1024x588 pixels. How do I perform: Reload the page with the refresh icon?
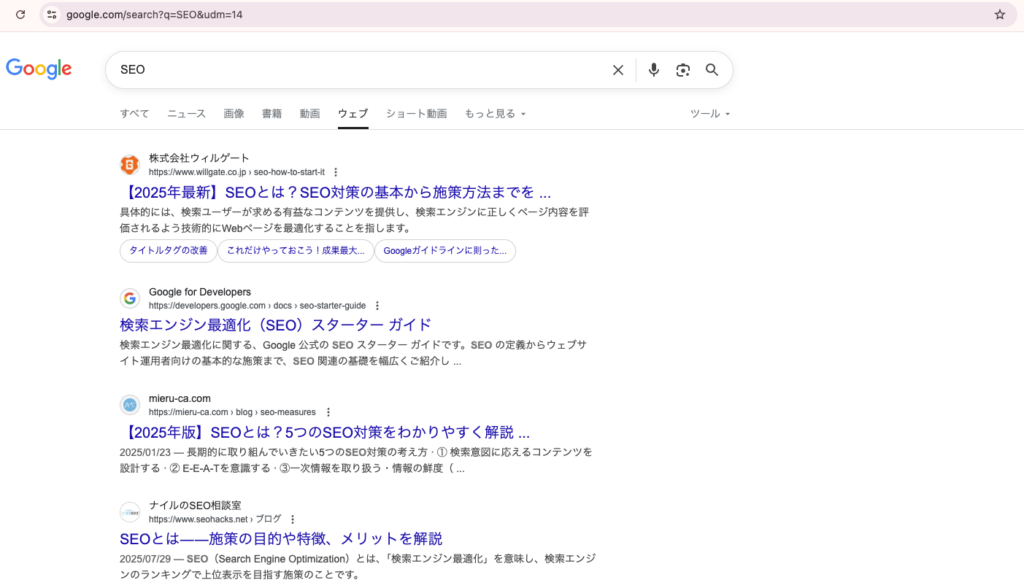pos(20,14)
